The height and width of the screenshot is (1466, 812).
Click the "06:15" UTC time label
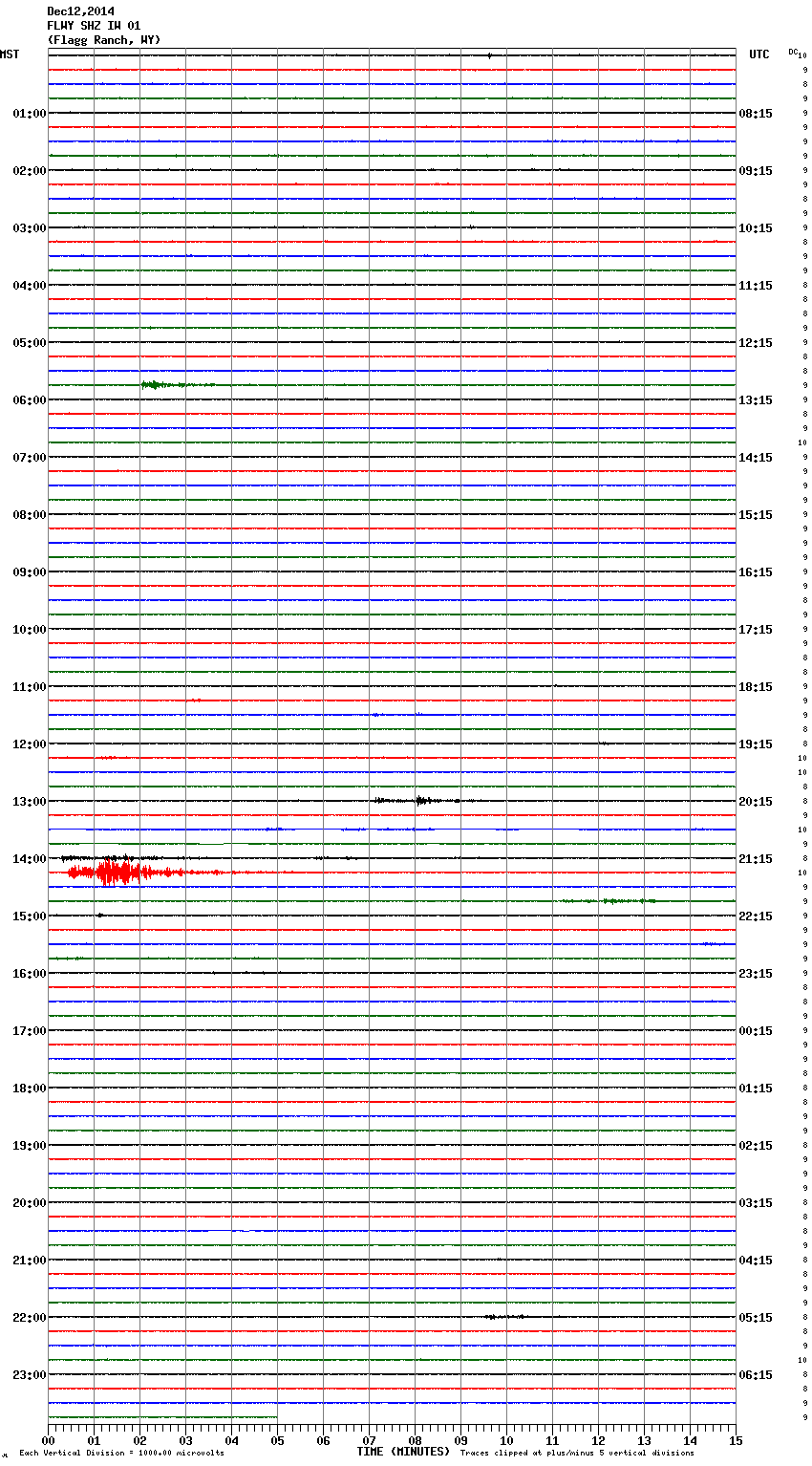[x=756, y=1375]
